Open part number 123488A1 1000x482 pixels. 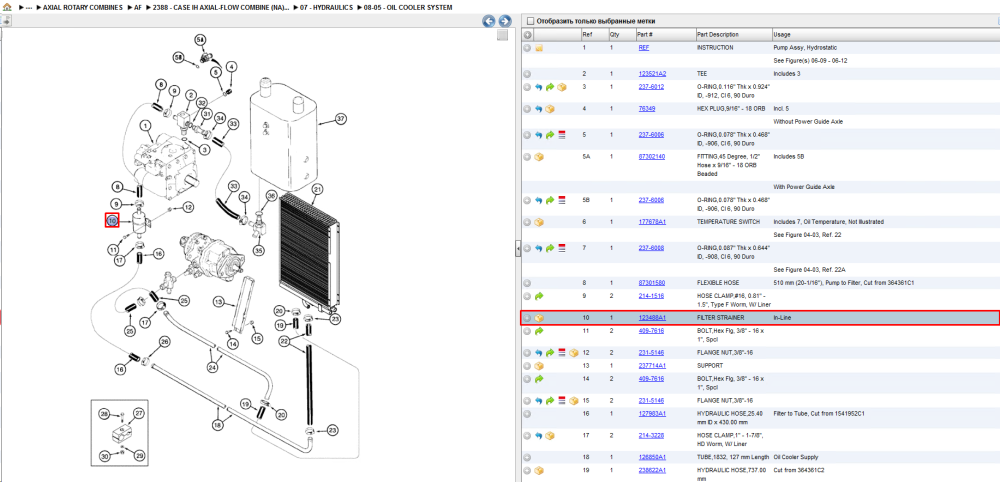point(652,318)
